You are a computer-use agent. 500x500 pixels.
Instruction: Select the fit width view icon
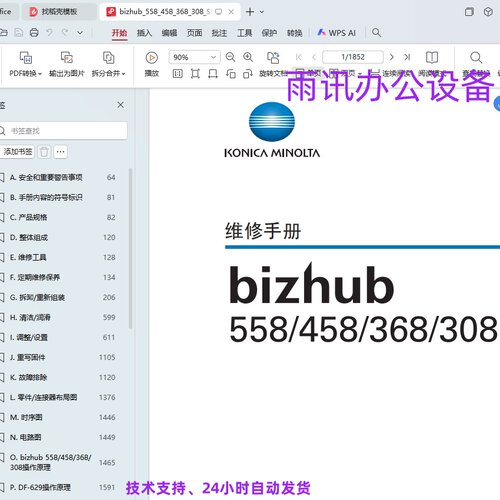point(213,74)
